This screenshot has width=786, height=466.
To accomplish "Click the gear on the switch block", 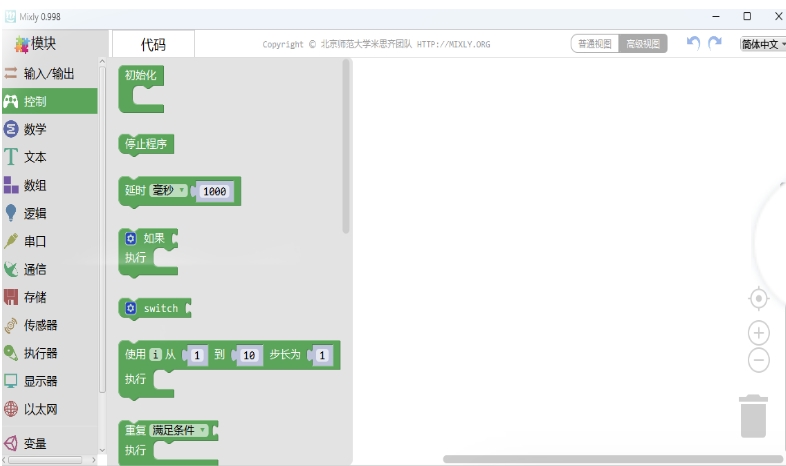I will click(x=131, y=308).
